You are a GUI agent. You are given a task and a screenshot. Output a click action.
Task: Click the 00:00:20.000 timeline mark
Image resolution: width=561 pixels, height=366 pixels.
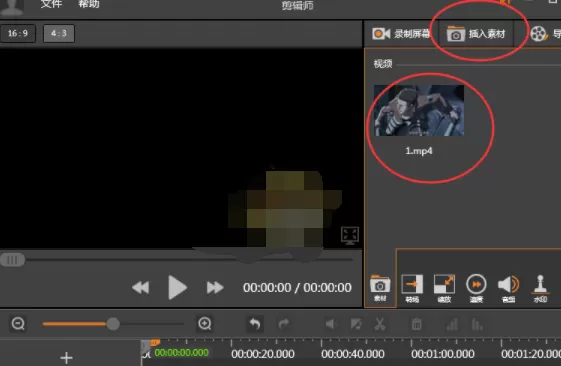pos(263,354)
